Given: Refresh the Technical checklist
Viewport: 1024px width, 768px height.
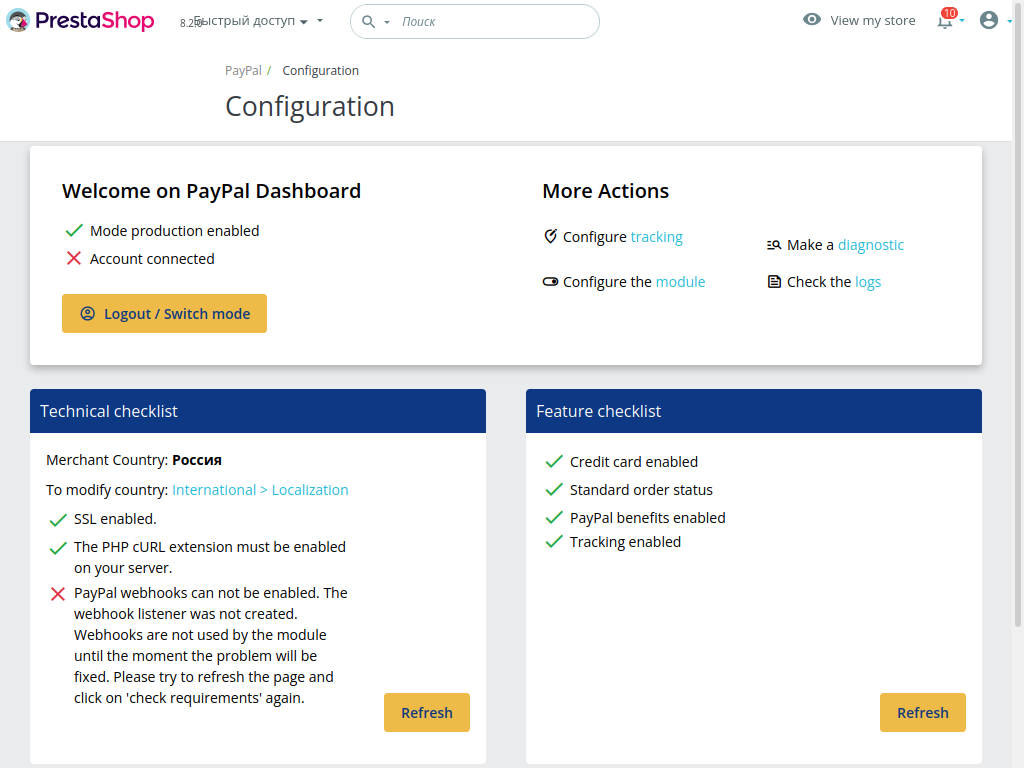Looking at the screenshot, I should coord(426,713).
